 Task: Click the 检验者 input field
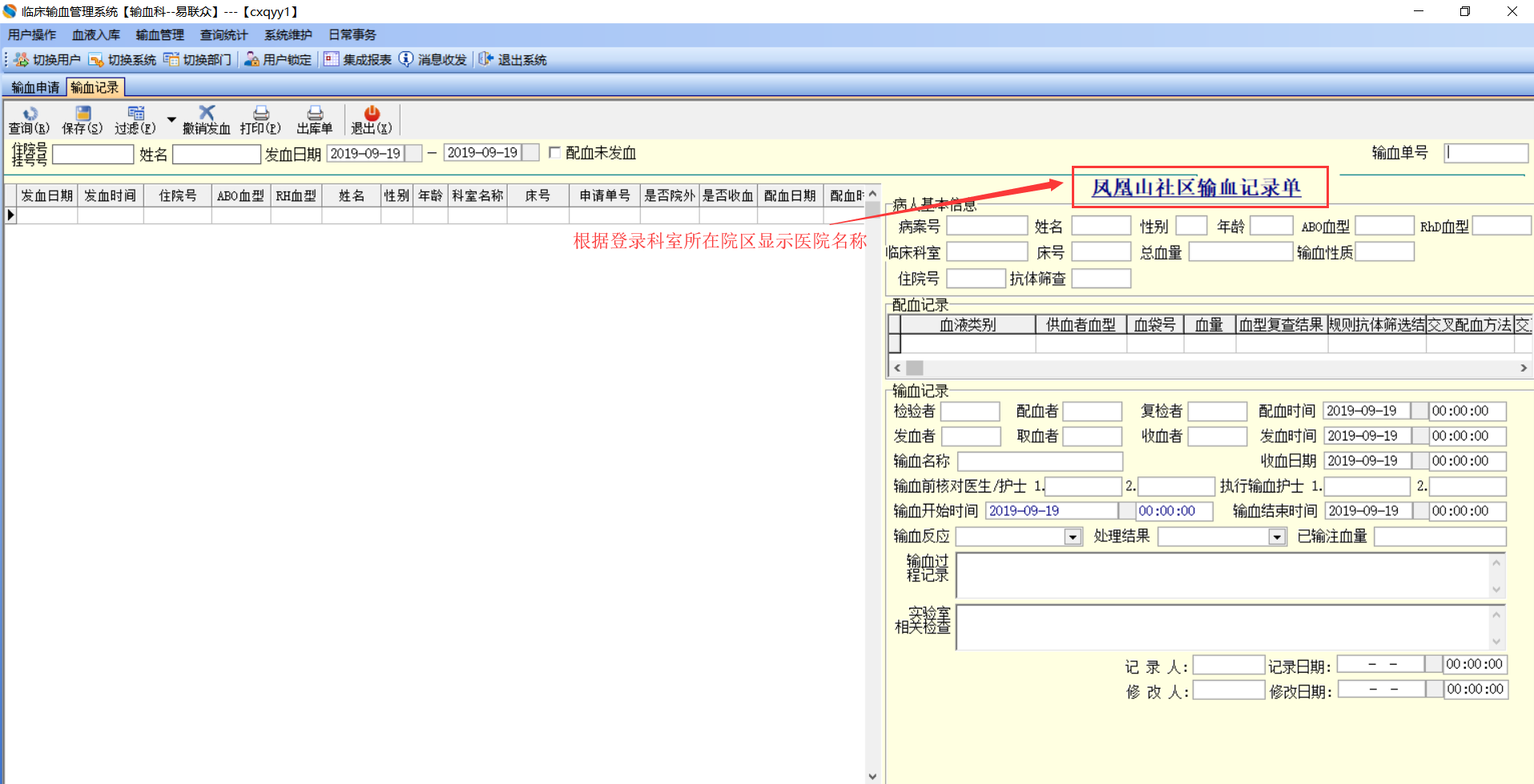tap(970, 411)
